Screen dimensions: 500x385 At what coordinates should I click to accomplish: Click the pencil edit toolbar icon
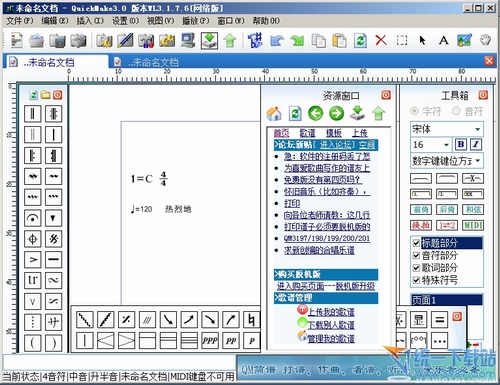coord(125,40)
